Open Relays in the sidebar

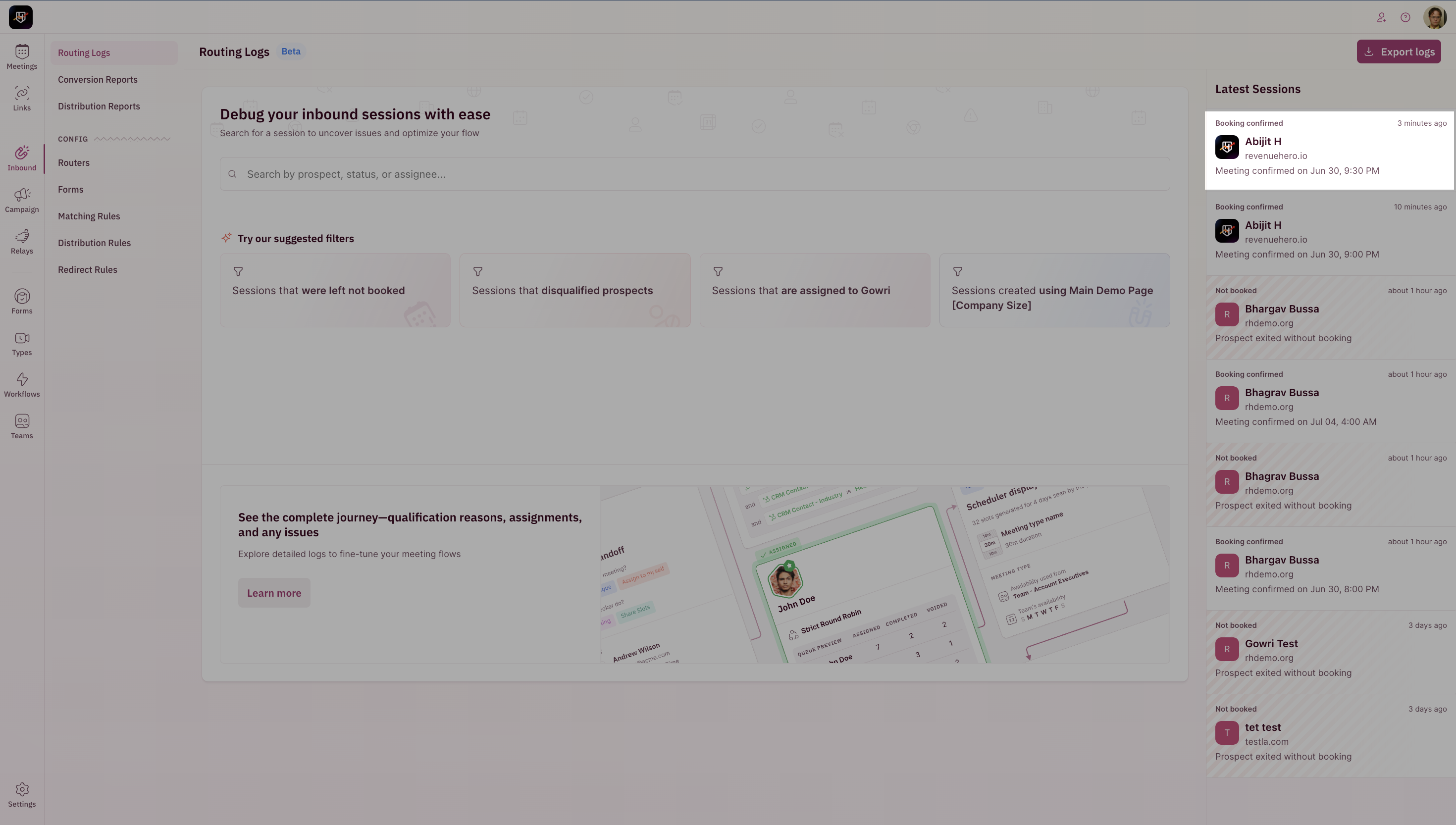click(x=22, y=242)
